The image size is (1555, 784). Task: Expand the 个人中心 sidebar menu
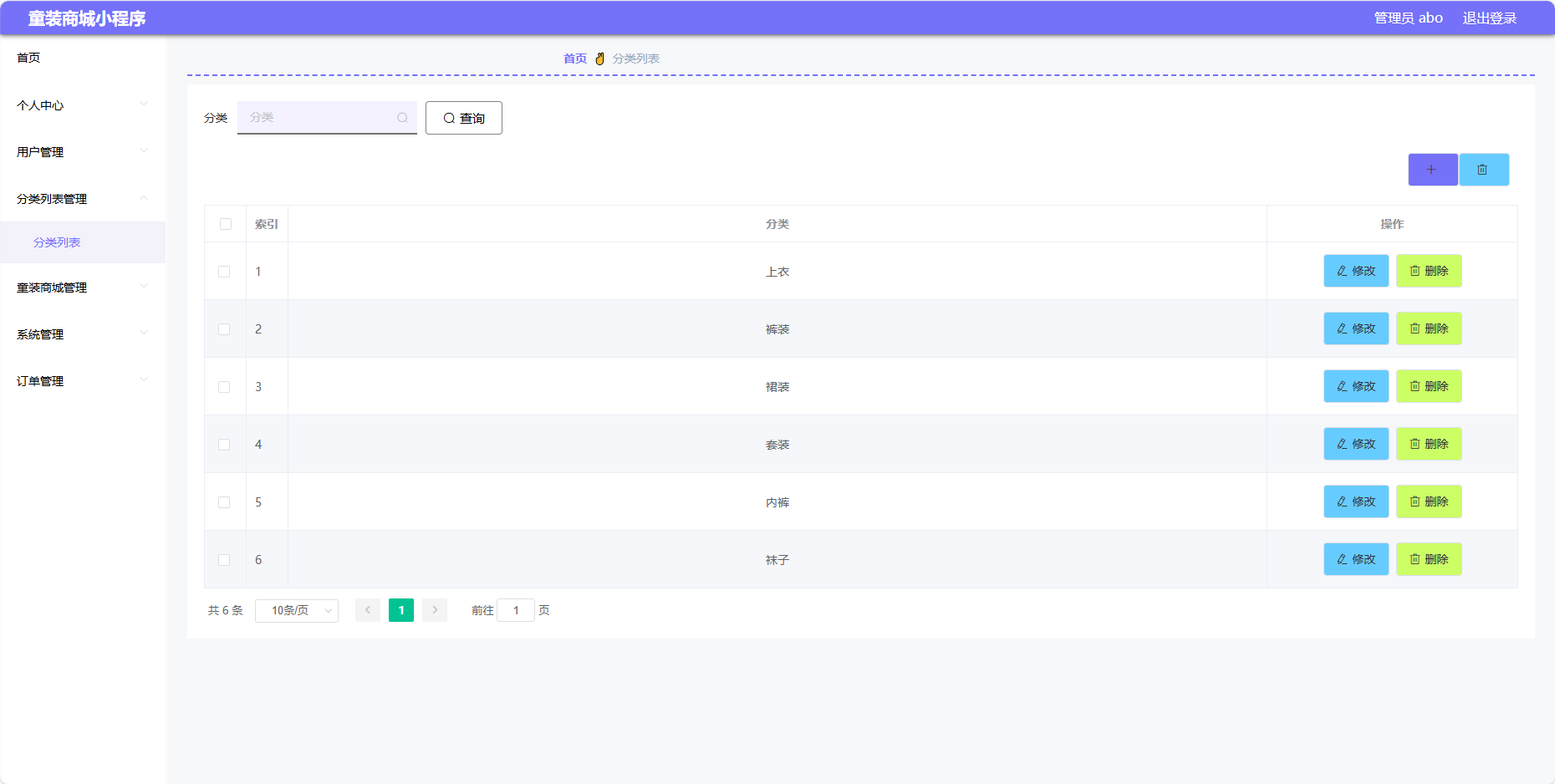(83, 105)
